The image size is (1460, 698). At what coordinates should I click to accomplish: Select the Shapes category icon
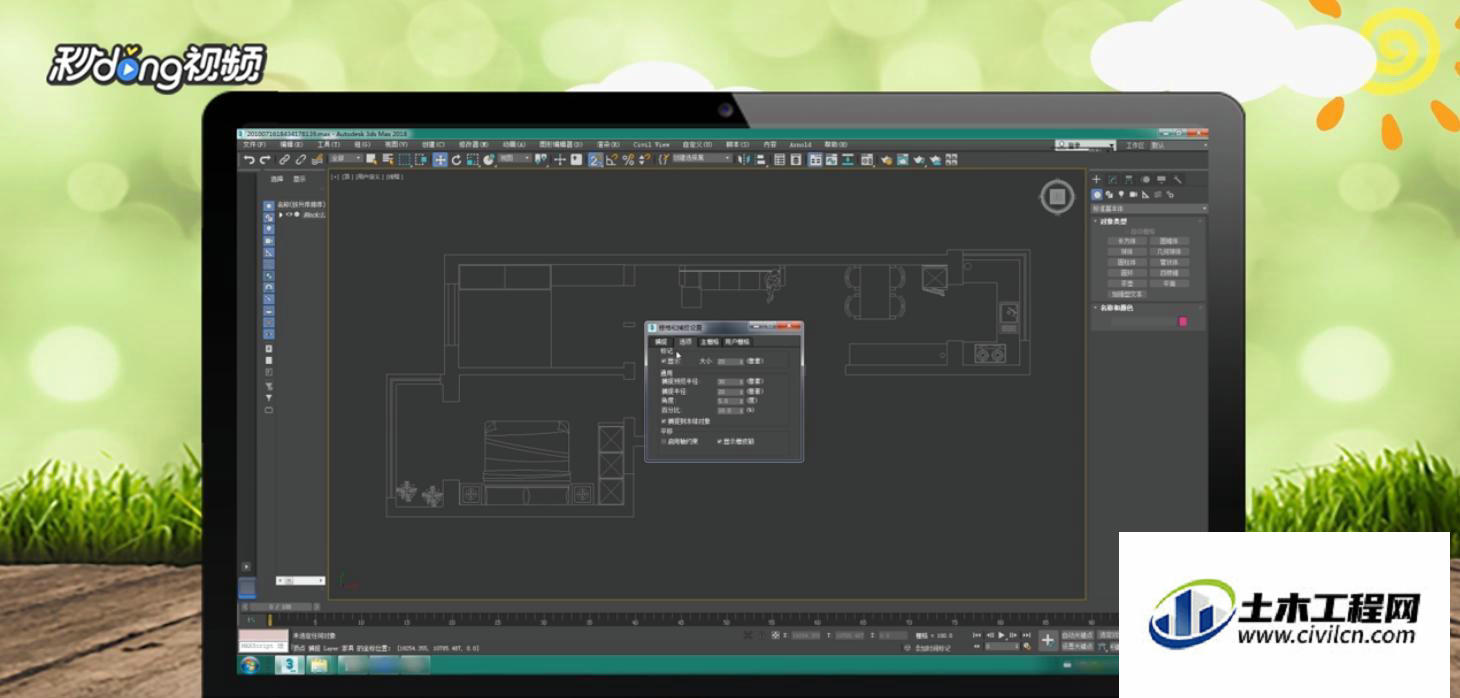pyautogui.click(x=1109, y=195)
